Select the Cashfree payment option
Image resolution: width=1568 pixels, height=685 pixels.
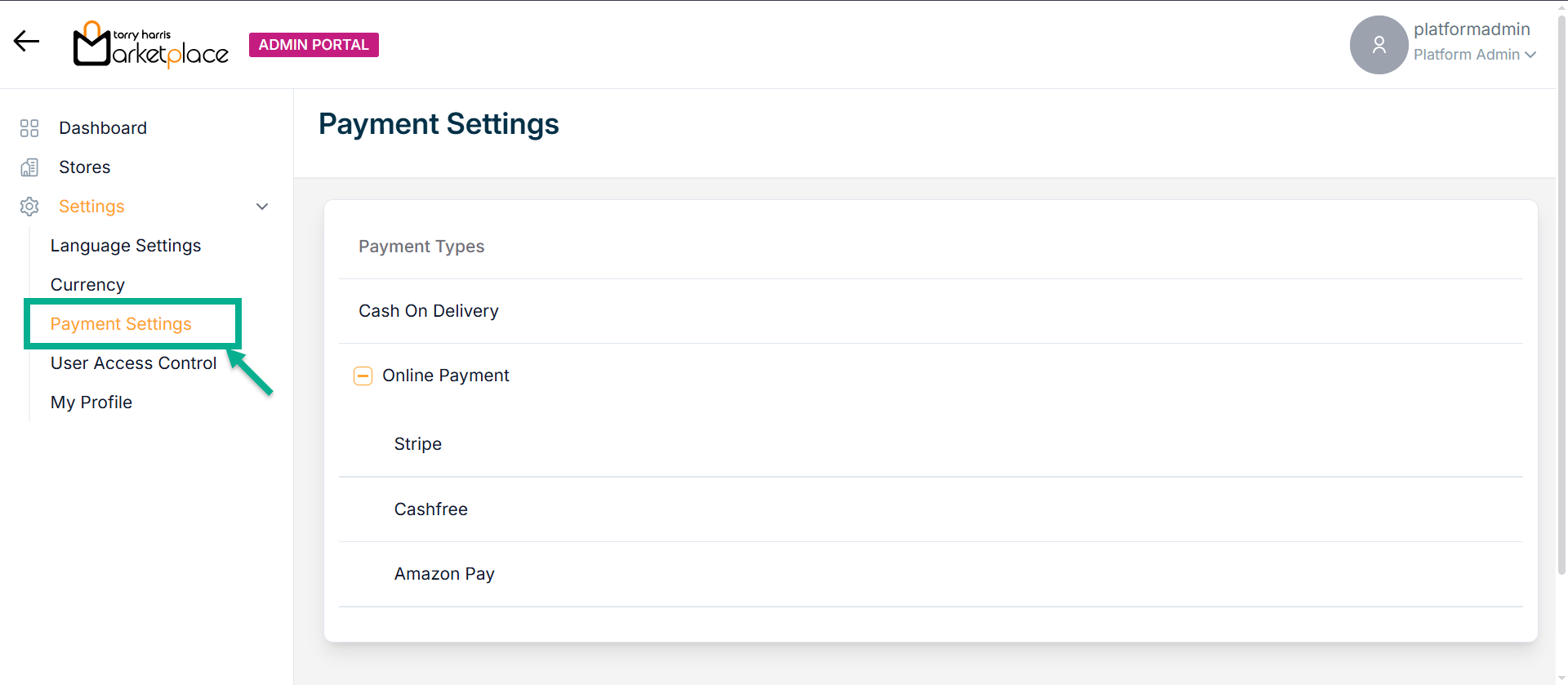(431, 509)
